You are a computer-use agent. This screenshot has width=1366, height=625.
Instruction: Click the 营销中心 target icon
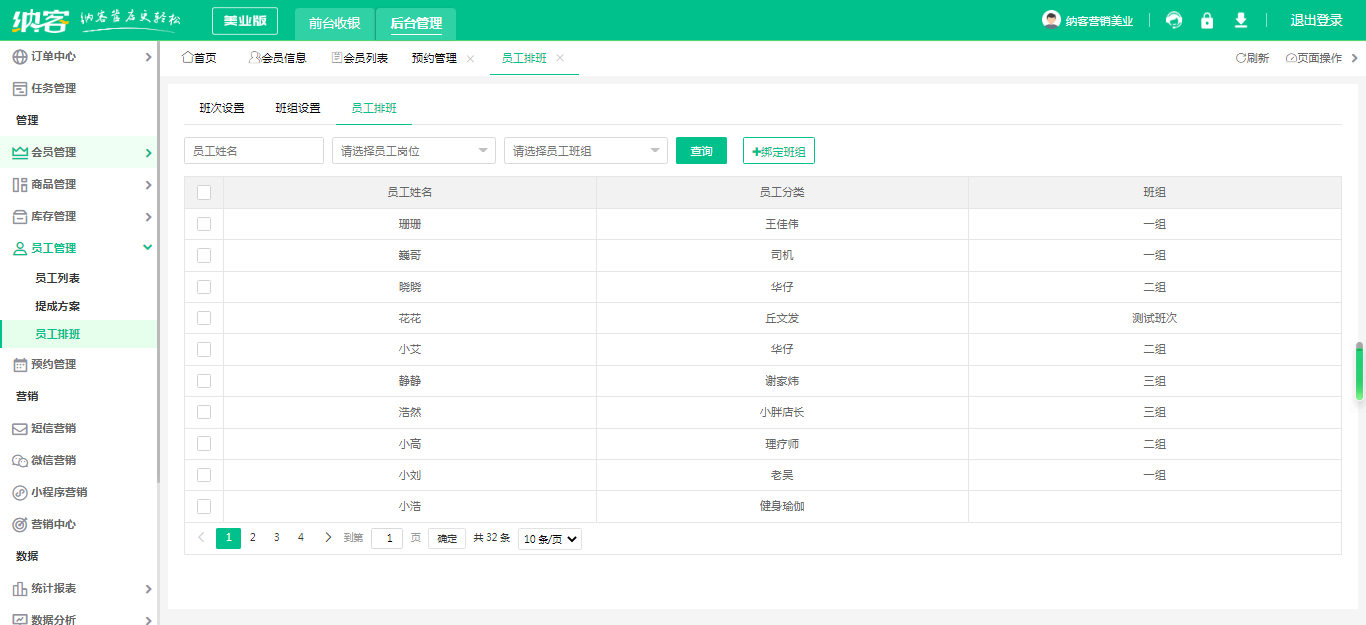(20, 525)
